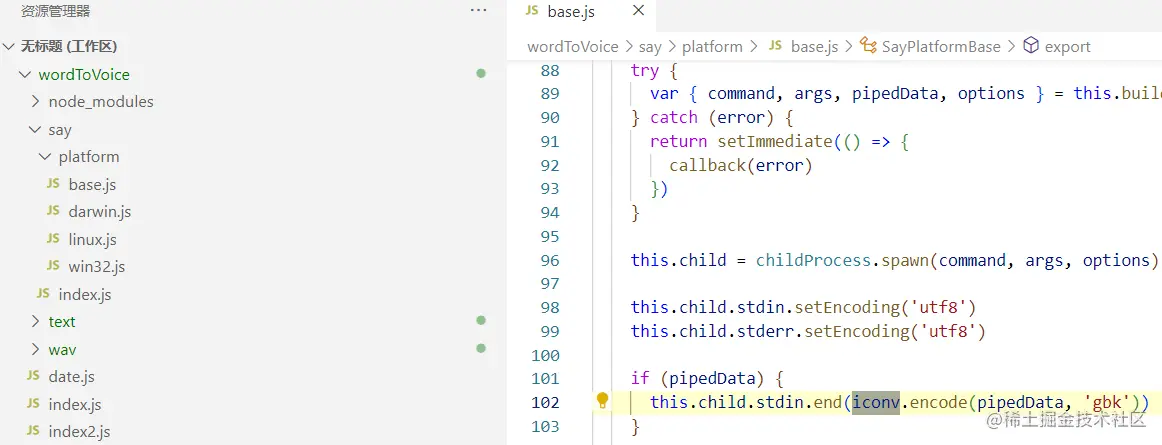Open date.js in the file tree
The image size is (1162, 445).
(71, 377)
